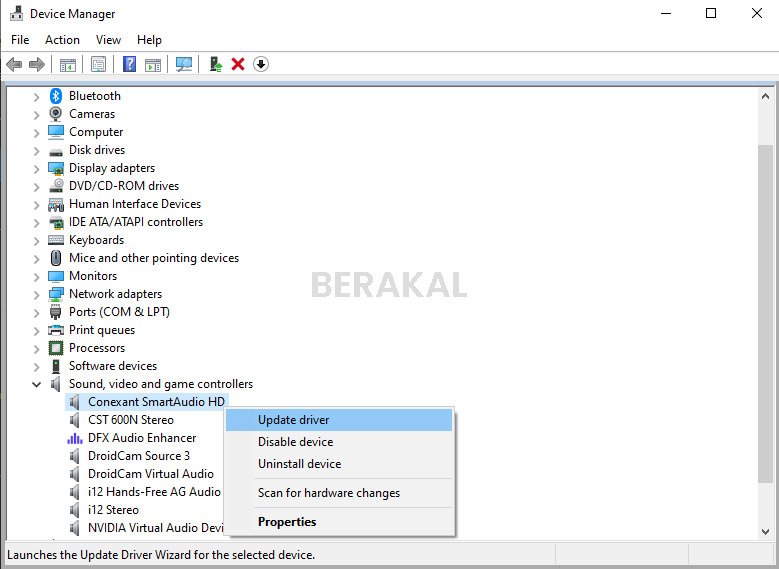Screen dimensions: 779x569
Task: Click the Human Interface Devices icon
Action: (56, 204)
